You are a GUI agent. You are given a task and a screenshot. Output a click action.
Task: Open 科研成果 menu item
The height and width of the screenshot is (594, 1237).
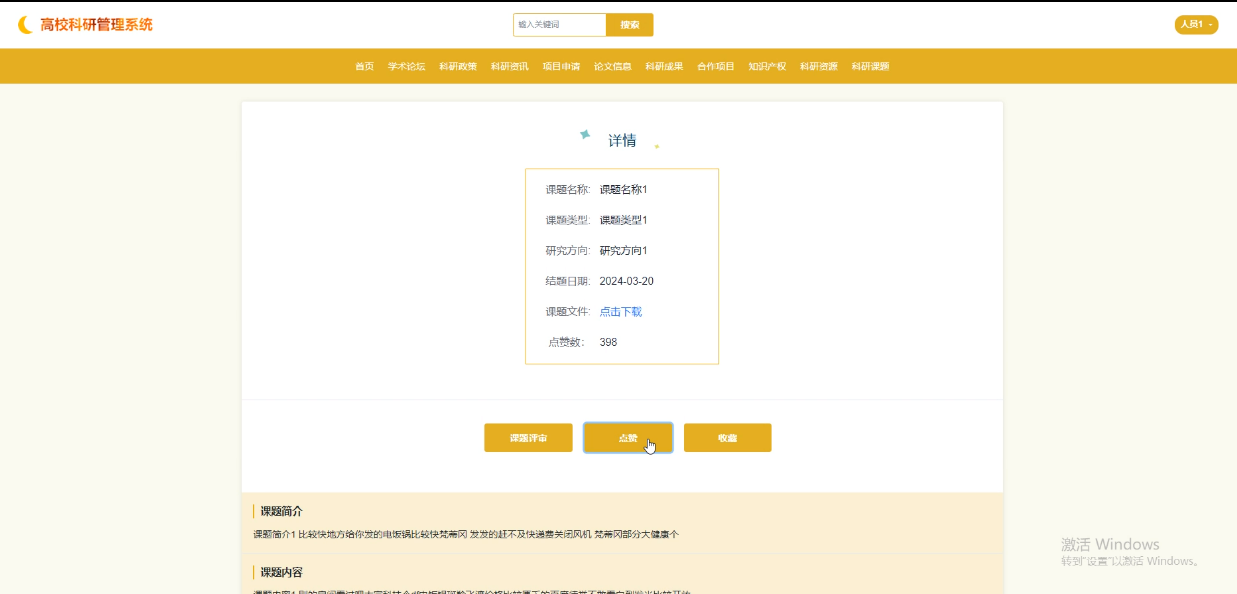(x=664, y=66)
